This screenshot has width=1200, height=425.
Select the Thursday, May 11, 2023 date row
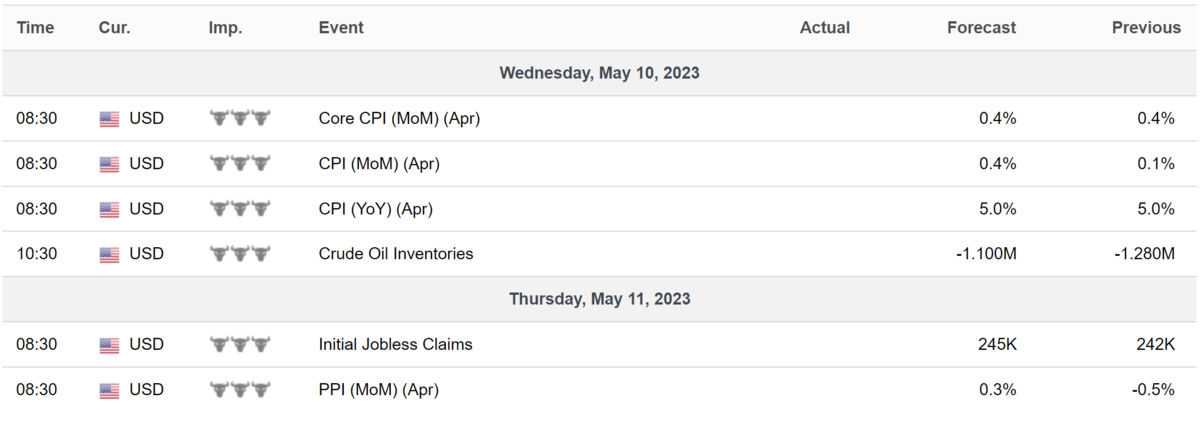pyautogui.click(x=600, y=299)
